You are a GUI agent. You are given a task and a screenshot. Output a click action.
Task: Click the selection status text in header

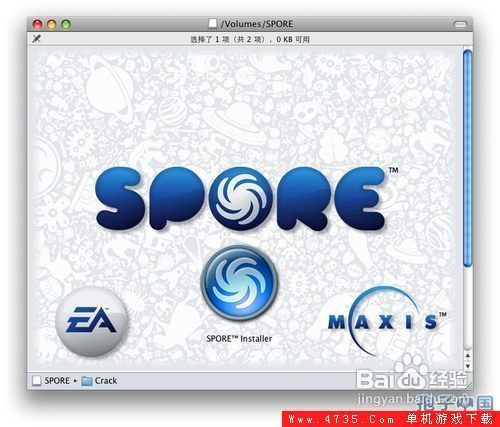tap(250, 39)
